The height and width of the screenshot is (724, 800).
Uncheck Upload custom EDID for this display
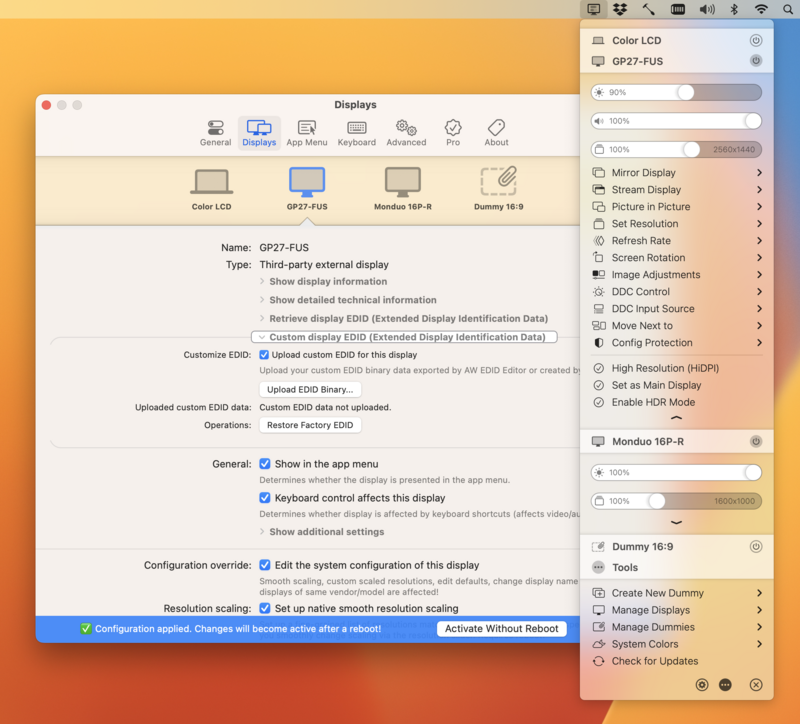pos(264,355)
